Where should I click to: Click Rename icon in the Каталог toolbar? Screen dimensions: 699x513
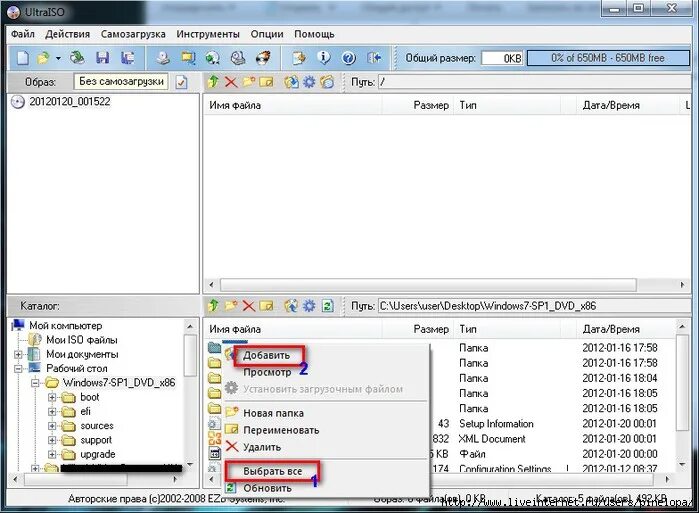pyautogui.click(x=266, y=306)
